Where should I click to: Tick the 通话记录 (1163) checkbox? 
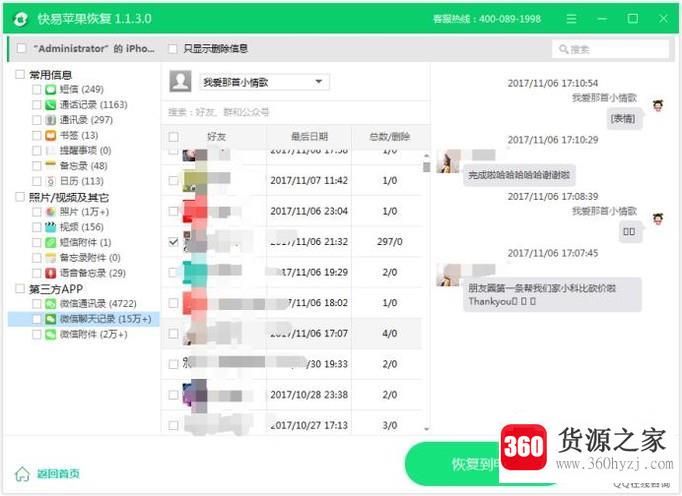pos(37,105)
